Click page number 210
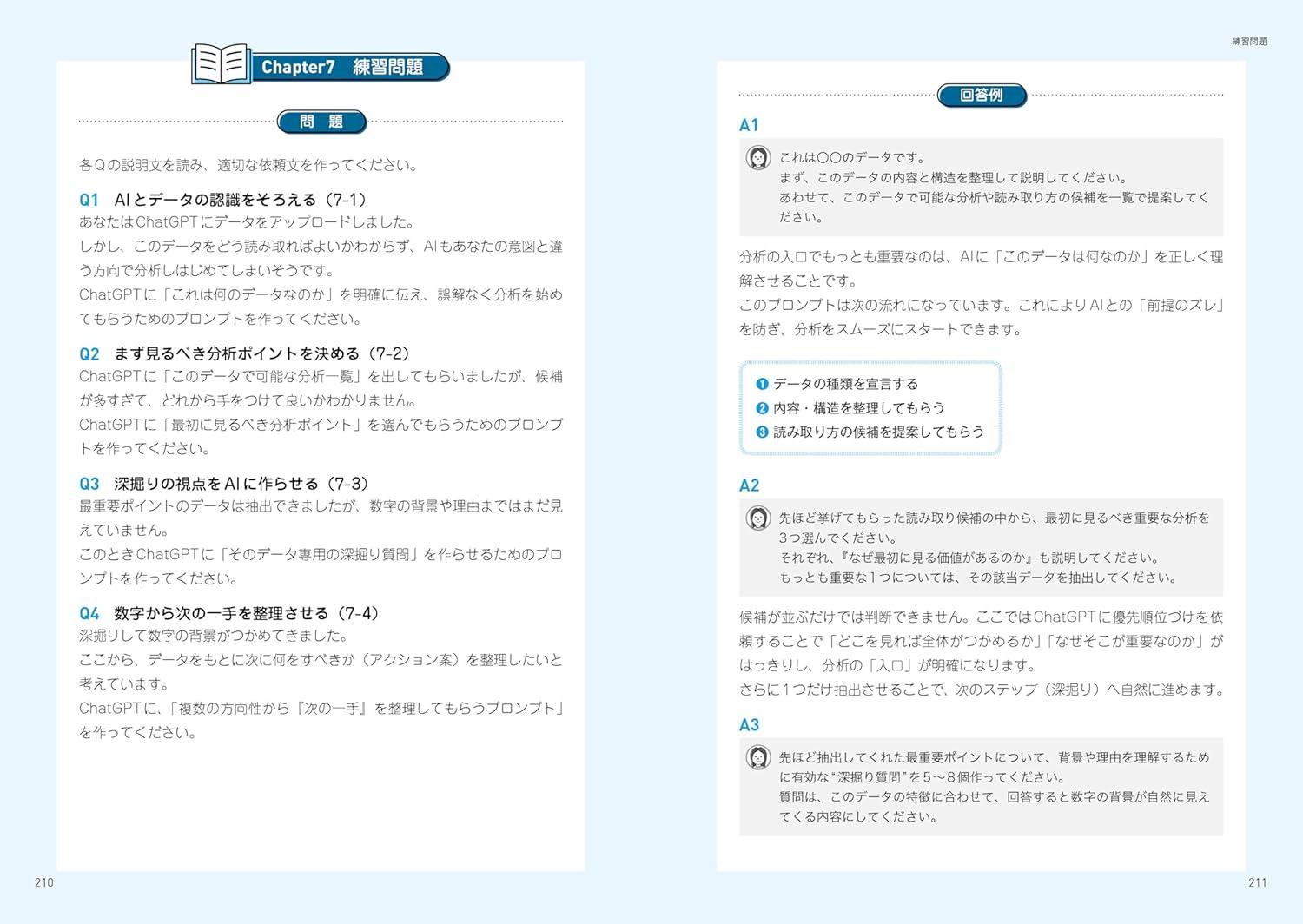Viewport: 1303px width, 924px height. 44,882
